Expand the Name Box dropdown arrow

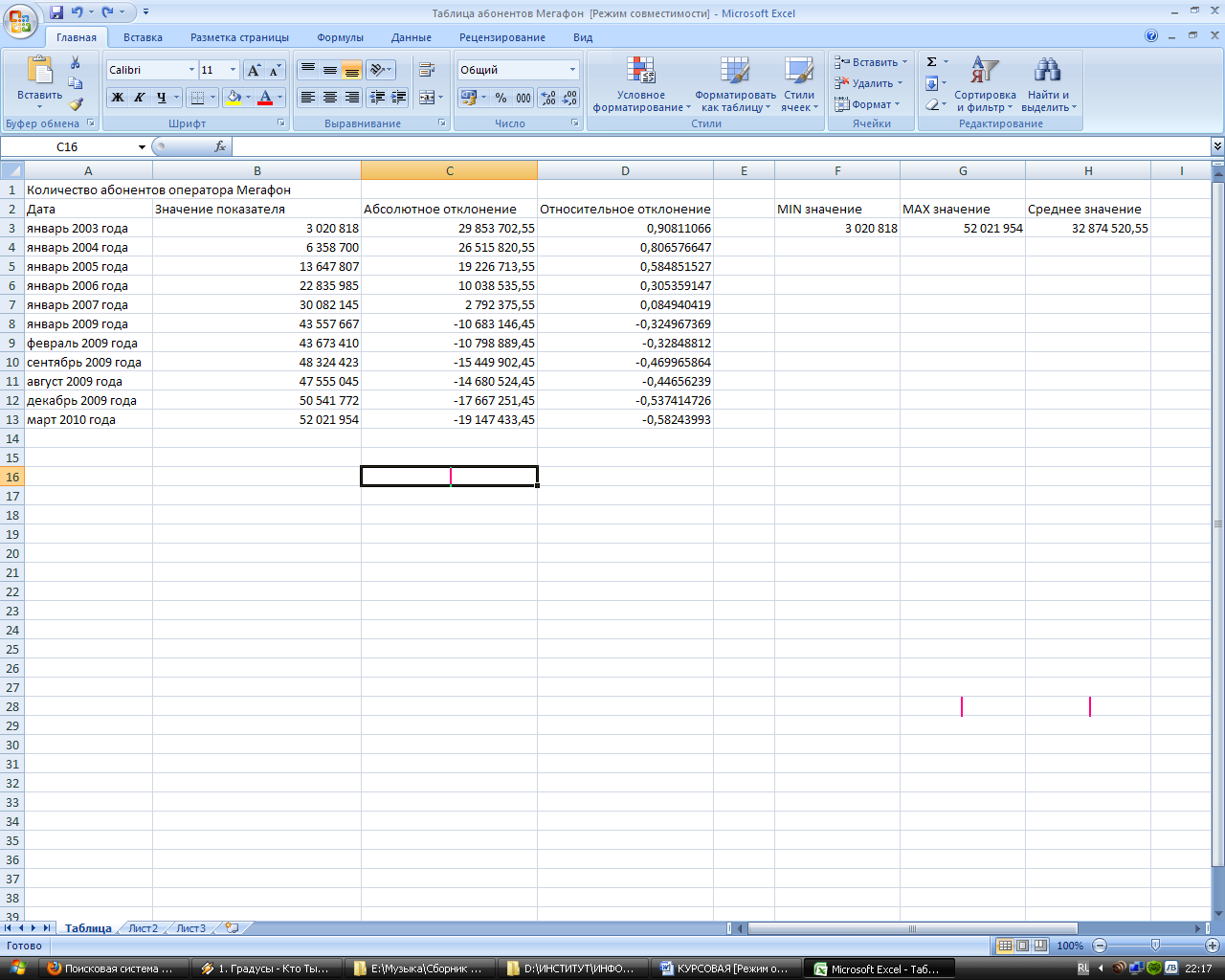[x=142, y=146]
